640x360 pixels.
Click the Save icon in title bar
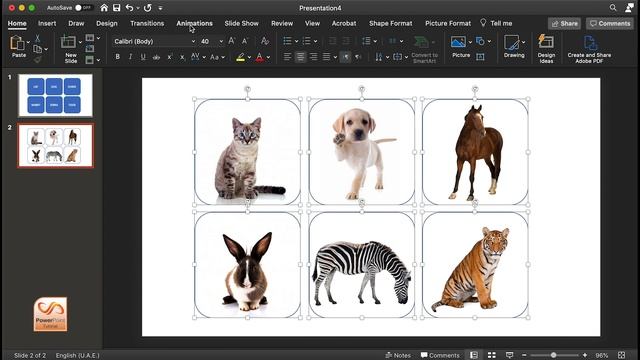click(116, 8)
